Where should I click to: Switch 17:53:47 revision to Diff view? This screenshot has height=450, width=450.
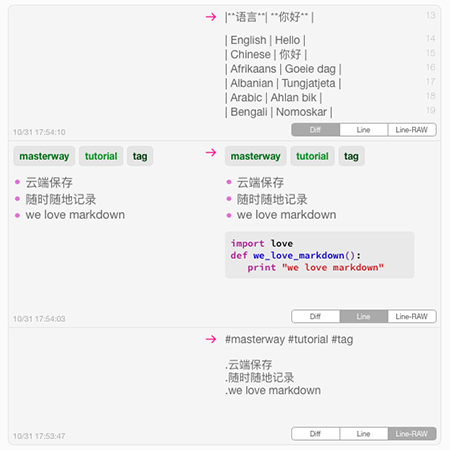coord(315,434)
